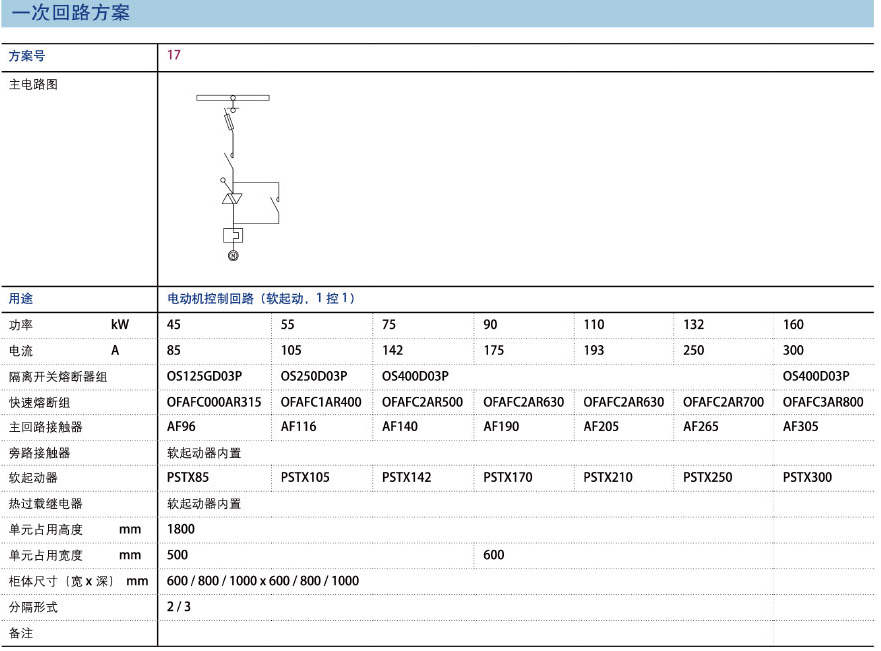
Task: Select the contactor AF96
Action: 181,427
